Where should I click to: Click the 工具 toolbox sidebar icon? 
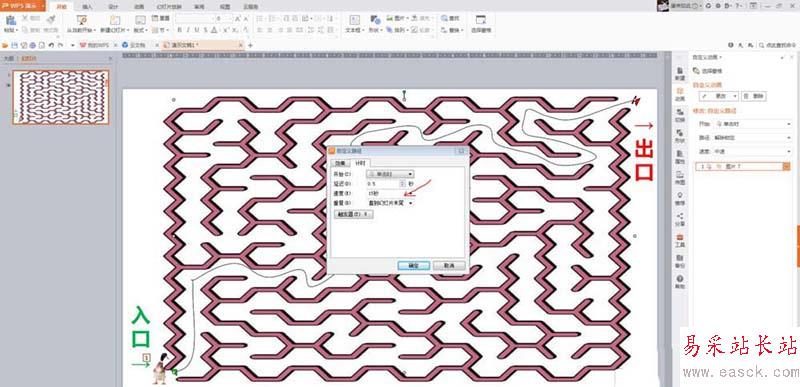(x=680, y=240)
